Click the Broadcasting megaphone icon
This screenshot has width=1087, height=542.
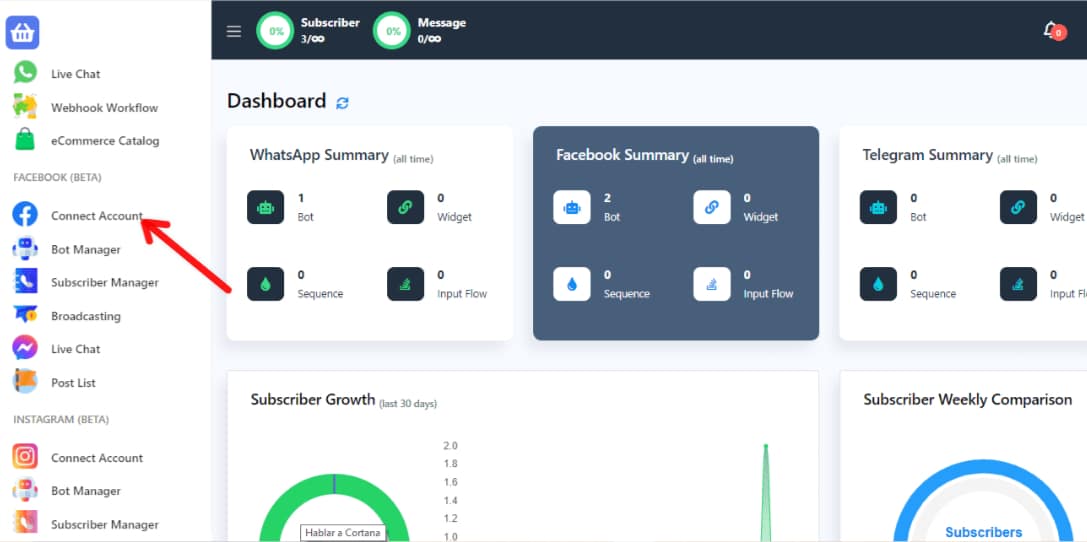tap(25, 316)
